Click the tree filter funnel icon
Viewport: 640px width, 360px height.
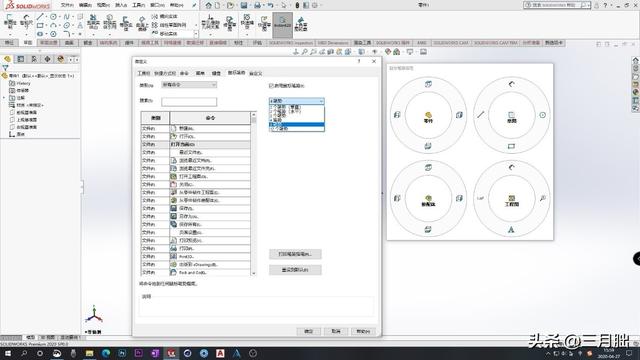[5, 68]
